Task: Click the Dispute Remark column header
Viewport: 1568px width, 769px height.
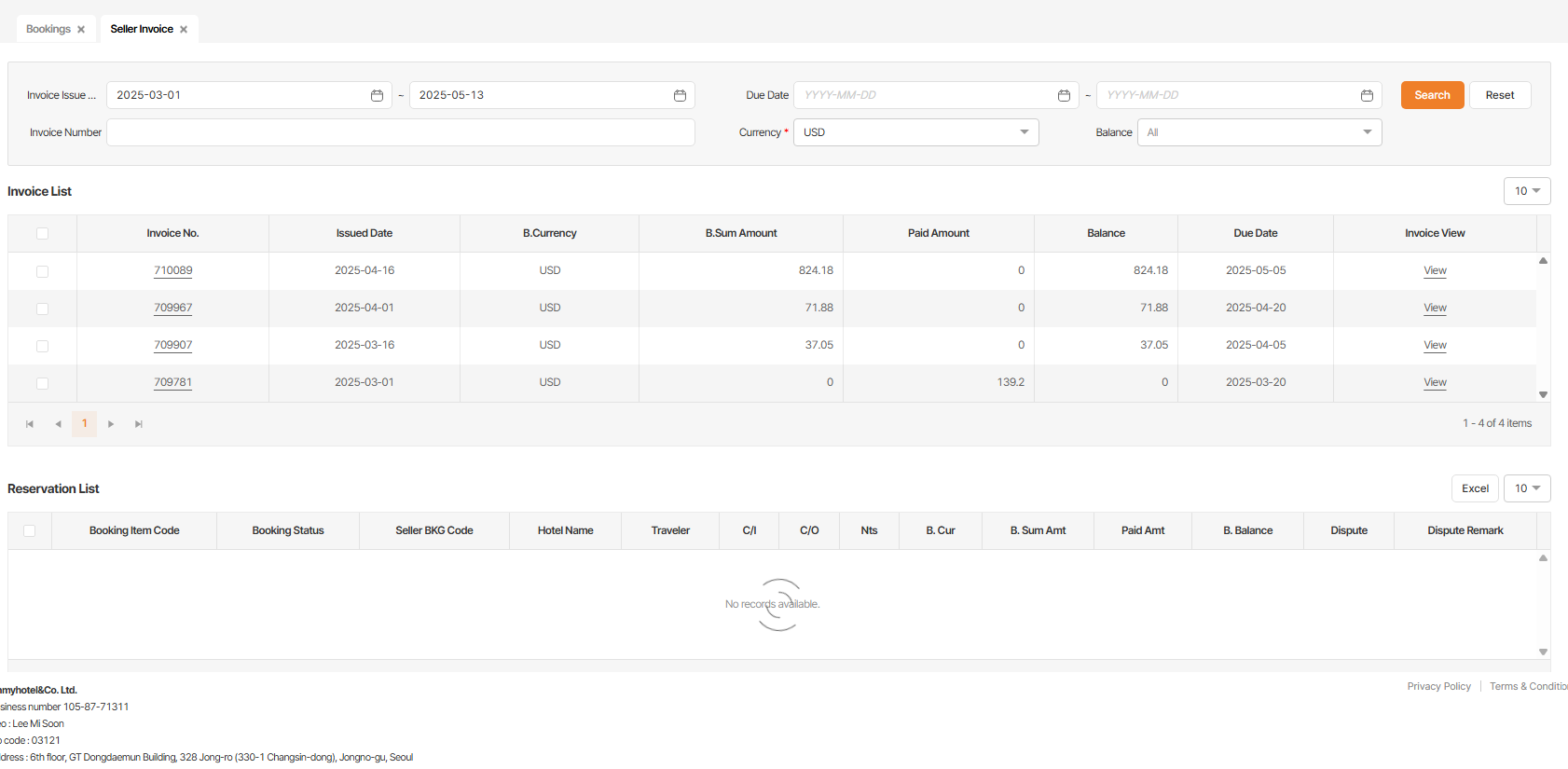Action: point(1465,531)
